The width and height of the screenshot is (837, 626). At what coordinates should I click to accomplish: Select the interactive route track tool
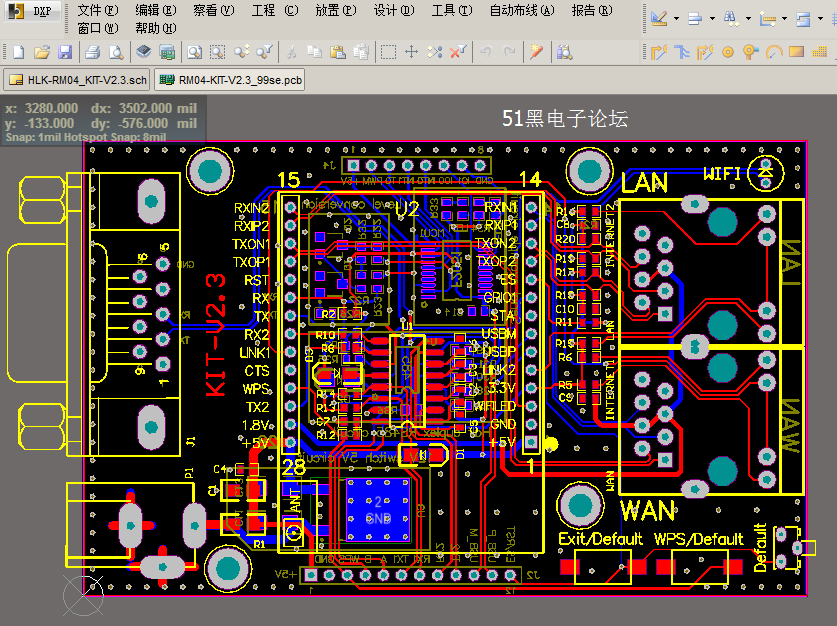click(x=660, y=52)
